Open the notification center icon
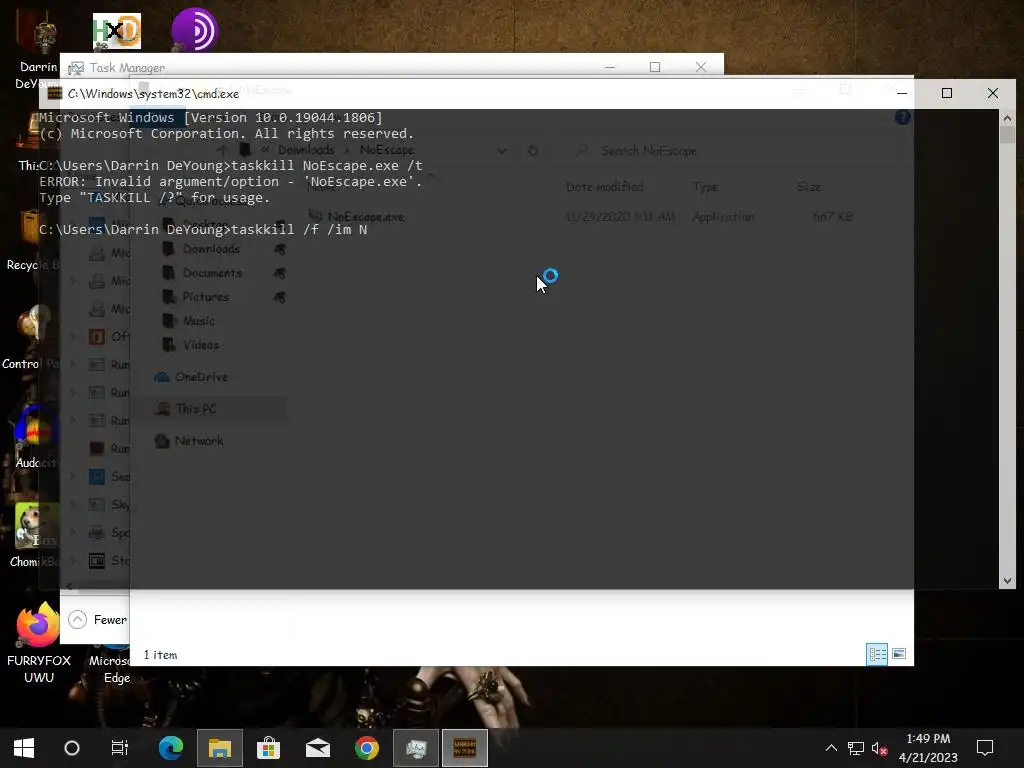 (x=985, y=748)
